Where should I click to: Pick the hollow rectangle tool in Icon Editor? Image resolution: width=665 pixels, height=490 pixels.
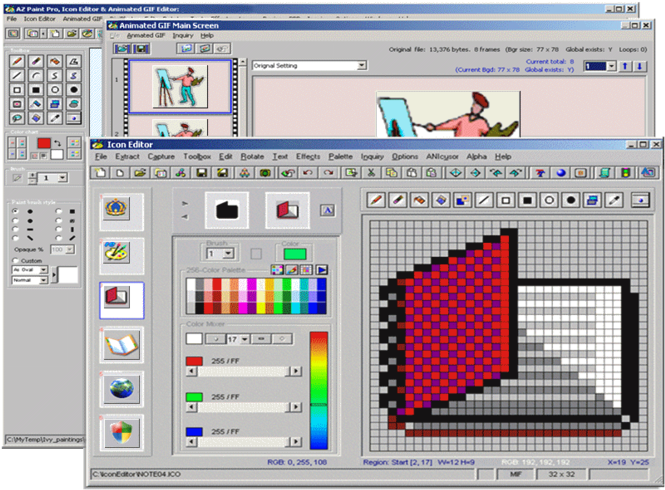506,200
